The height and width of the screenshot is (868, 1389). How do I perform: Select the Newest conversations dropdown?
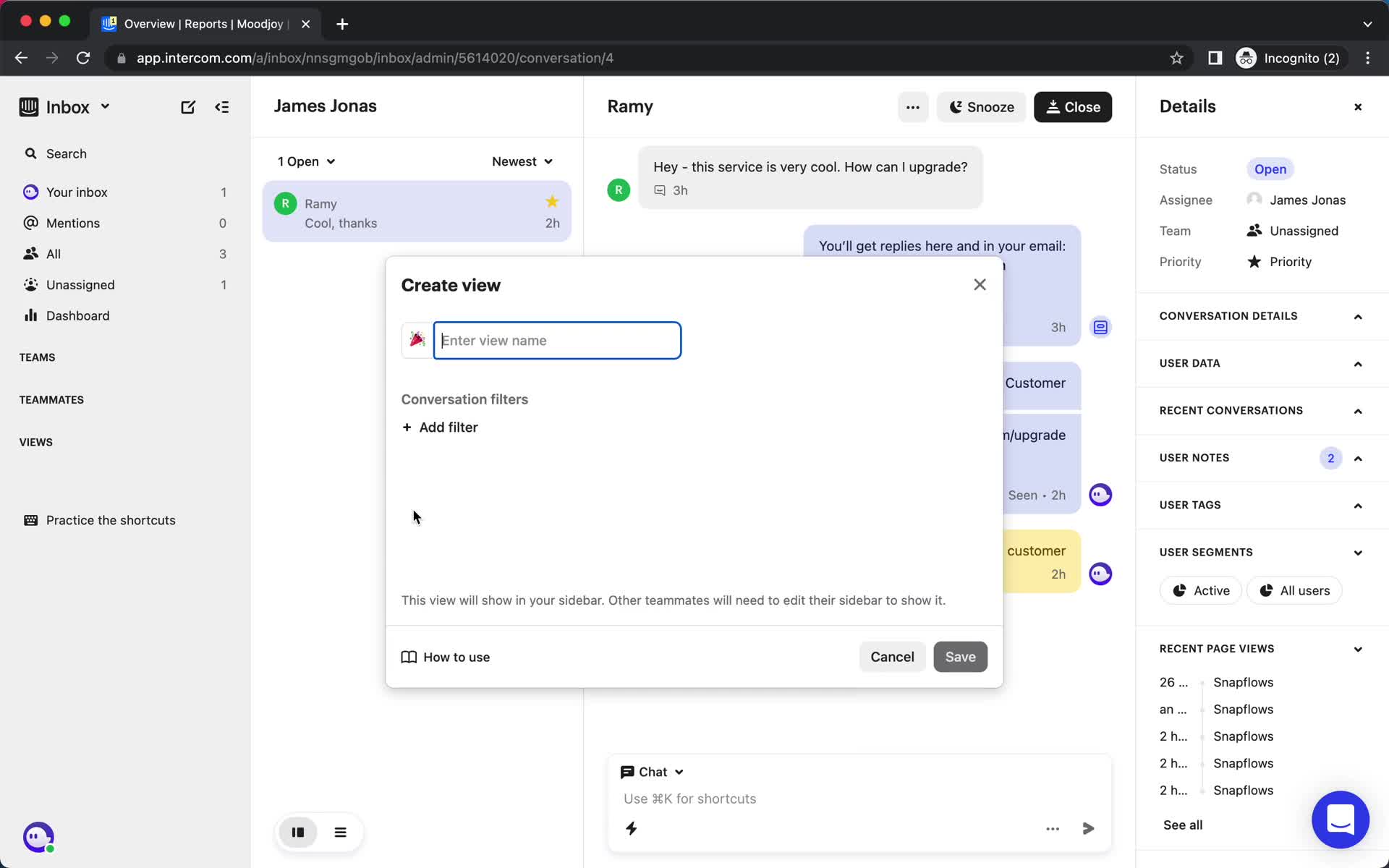click(521, 161)
